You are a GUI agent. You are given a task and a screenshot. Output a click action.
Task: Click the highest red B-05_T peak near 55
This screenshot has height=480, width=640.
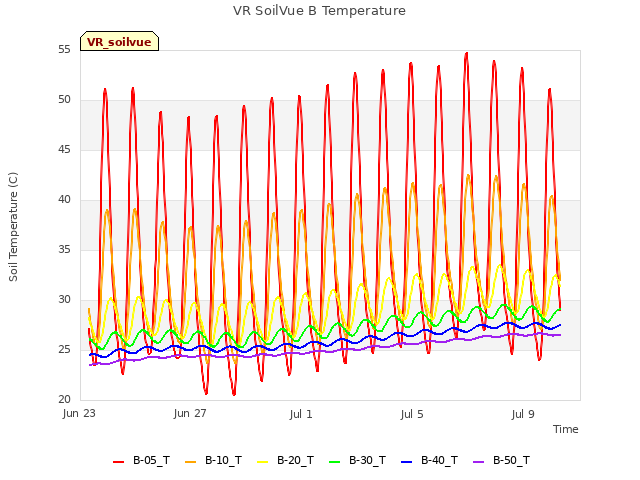pos(467,53)
